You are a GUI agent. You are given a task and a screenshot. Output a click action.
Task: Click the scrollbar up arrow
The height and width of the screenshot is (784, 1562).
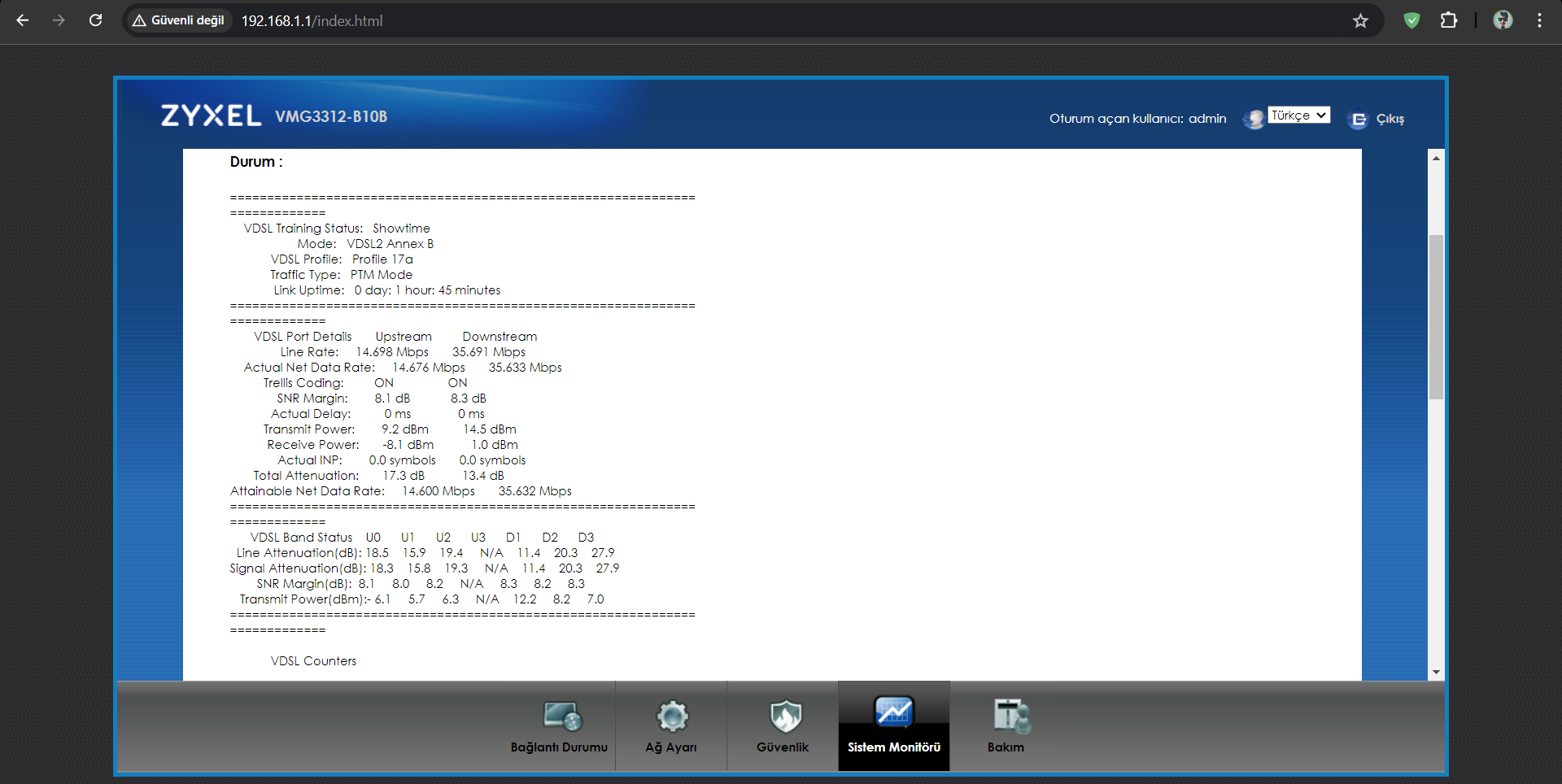tap(1436, 158)
